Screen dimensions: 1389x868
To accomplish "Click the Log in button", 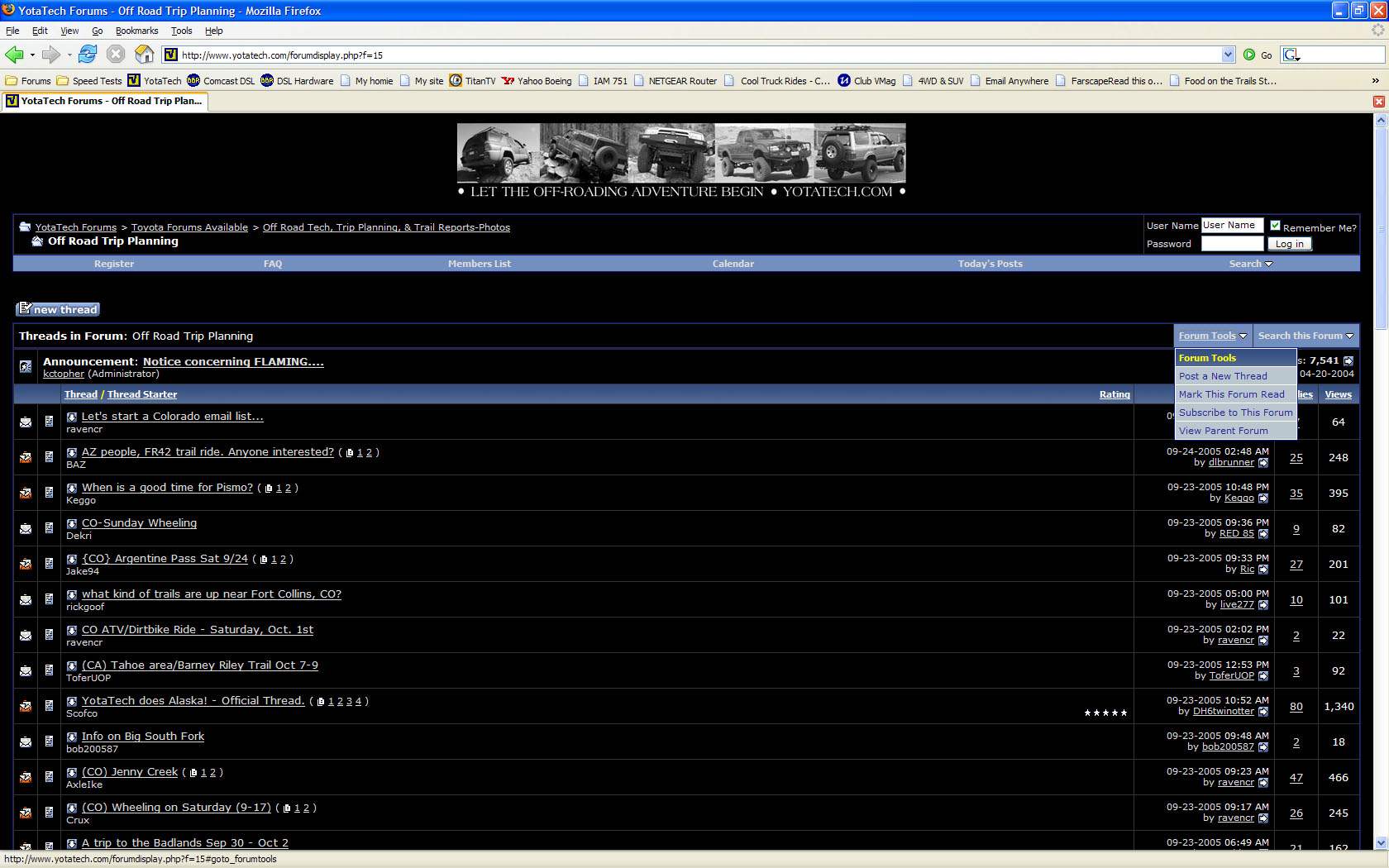I will click(x=1289, y=244).
